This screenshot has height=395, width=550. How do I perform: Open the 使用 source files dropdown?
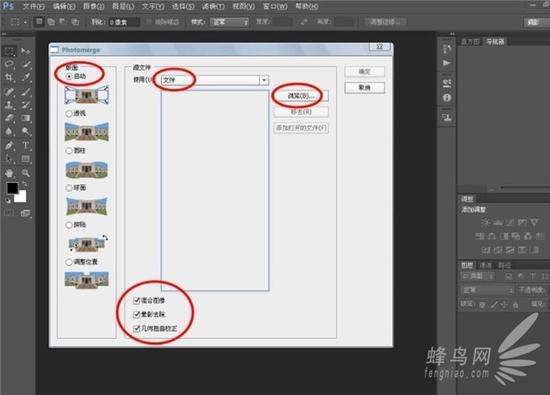pos(215,80)
